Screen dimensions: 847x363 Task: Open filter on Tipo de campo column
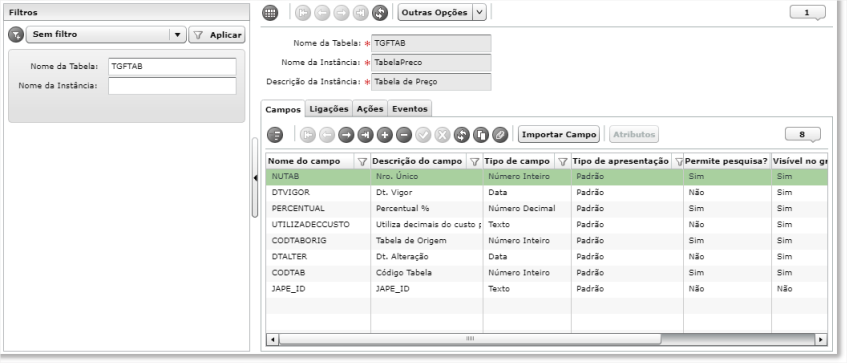(x=563, y=162)
